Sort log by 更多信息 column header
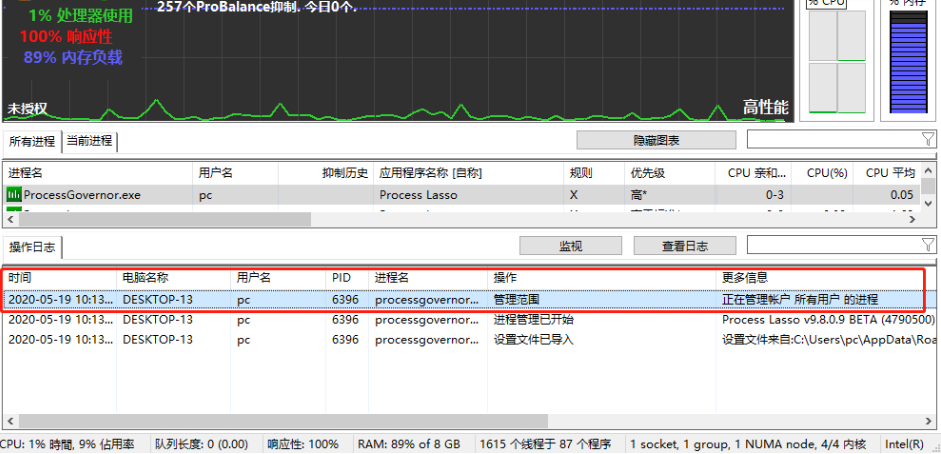 point(828,278)
